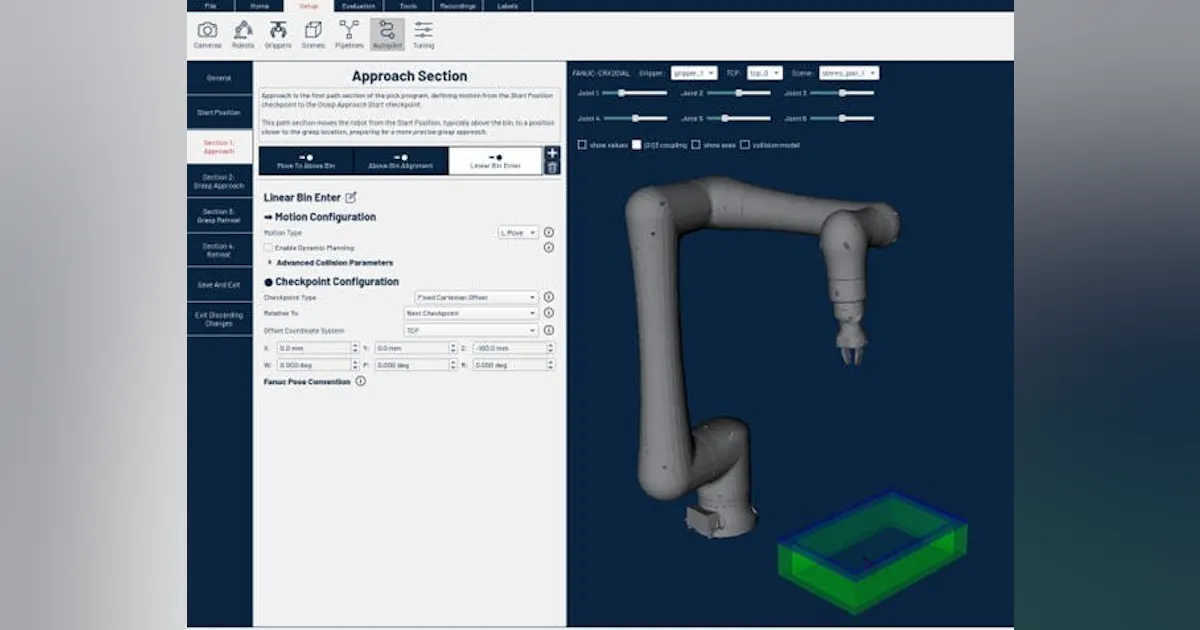Edit the Linear Bin Enter name icon
Image resolution: width=1200 pixels, height=630 pixels.
pyautogui.click(x=351, y=198)
